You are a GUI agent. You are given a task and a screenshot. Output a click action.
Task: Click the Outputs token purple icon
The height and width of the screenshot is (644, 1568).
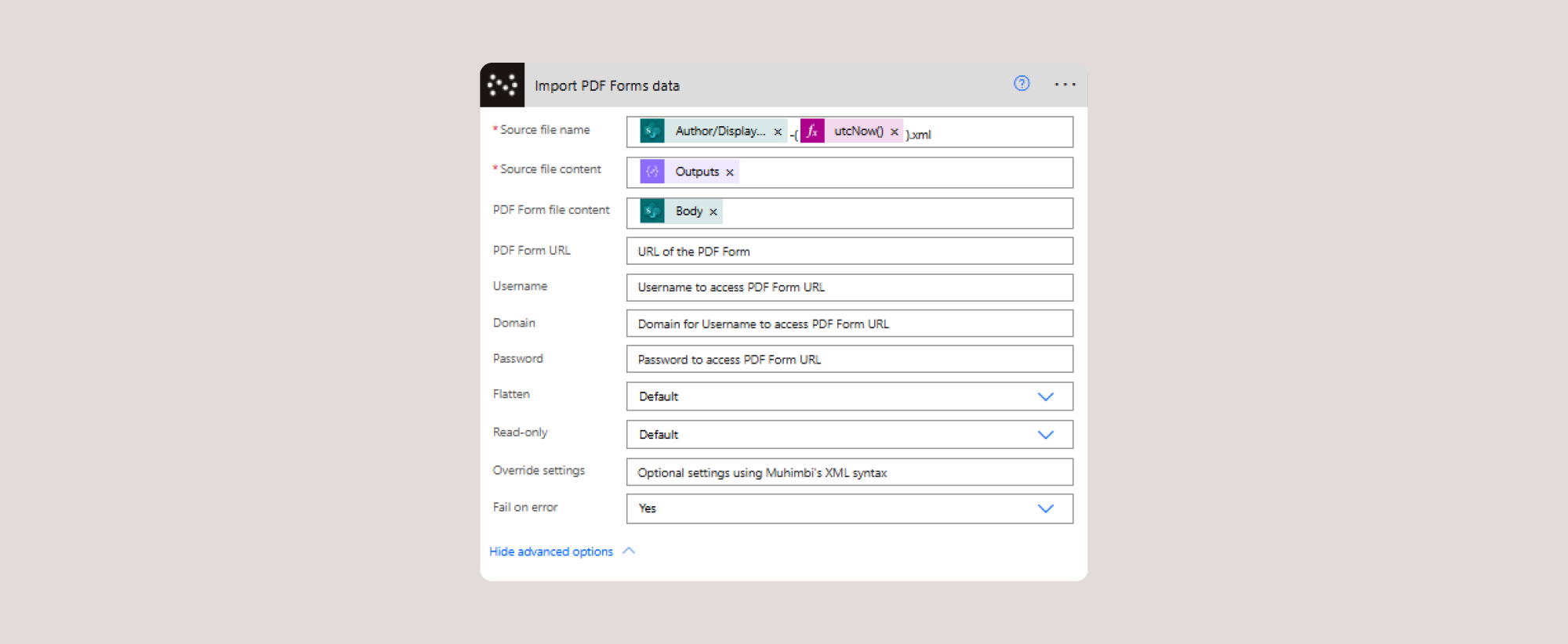[x=652, y=172]
